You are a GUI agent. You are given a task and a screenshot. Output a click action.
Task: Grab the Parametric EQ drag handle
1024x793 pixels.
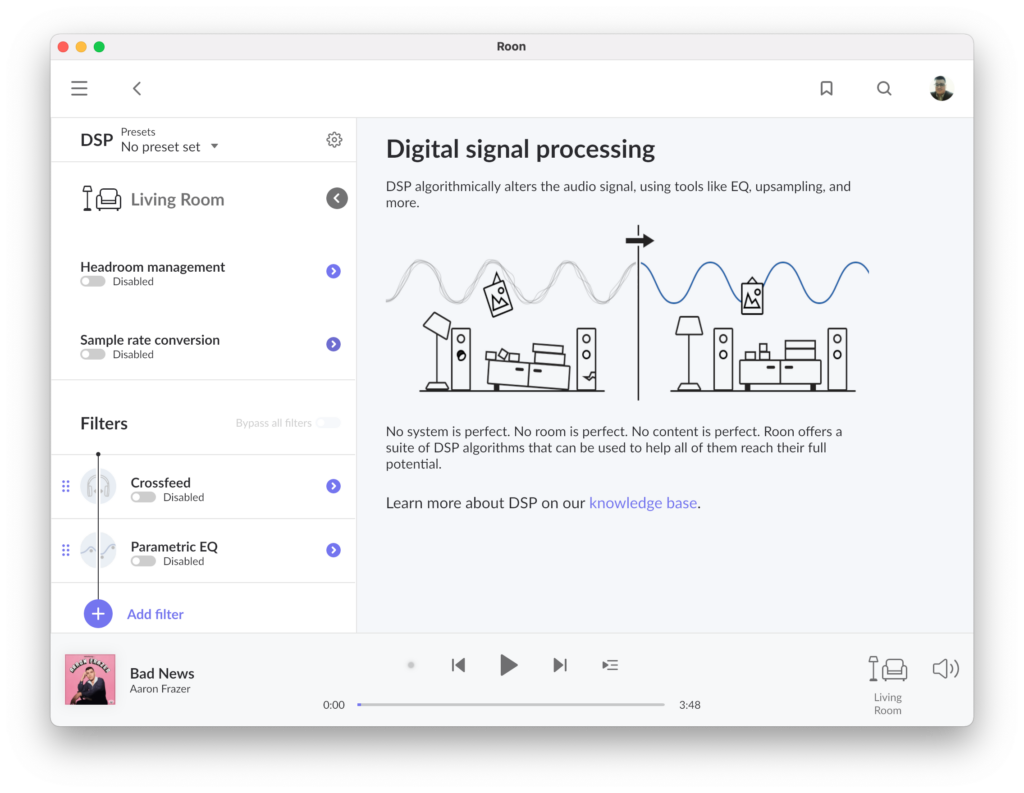66,550
